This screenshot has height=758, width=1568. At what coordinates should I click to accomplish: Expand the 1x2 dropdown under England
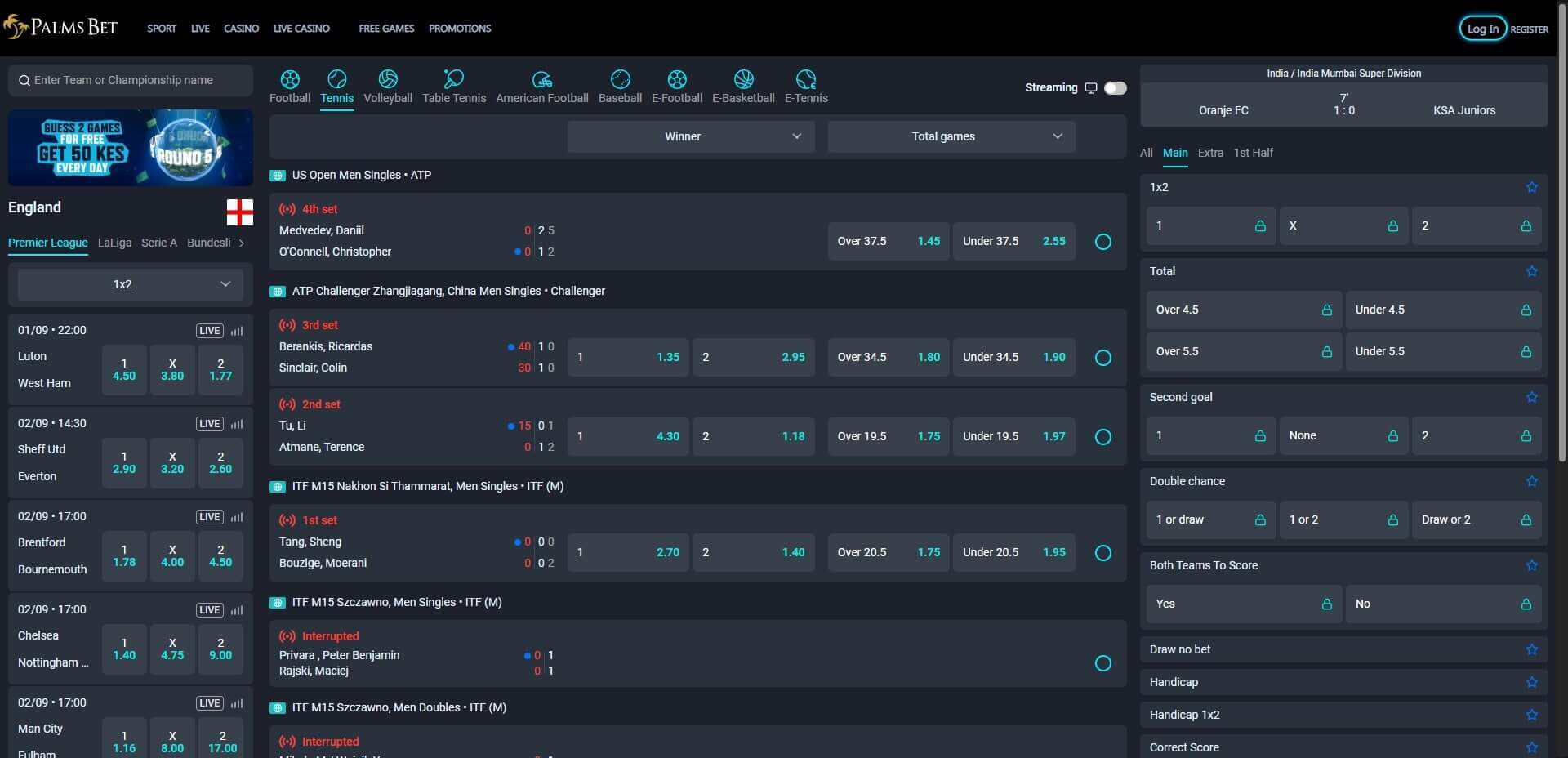129,284
